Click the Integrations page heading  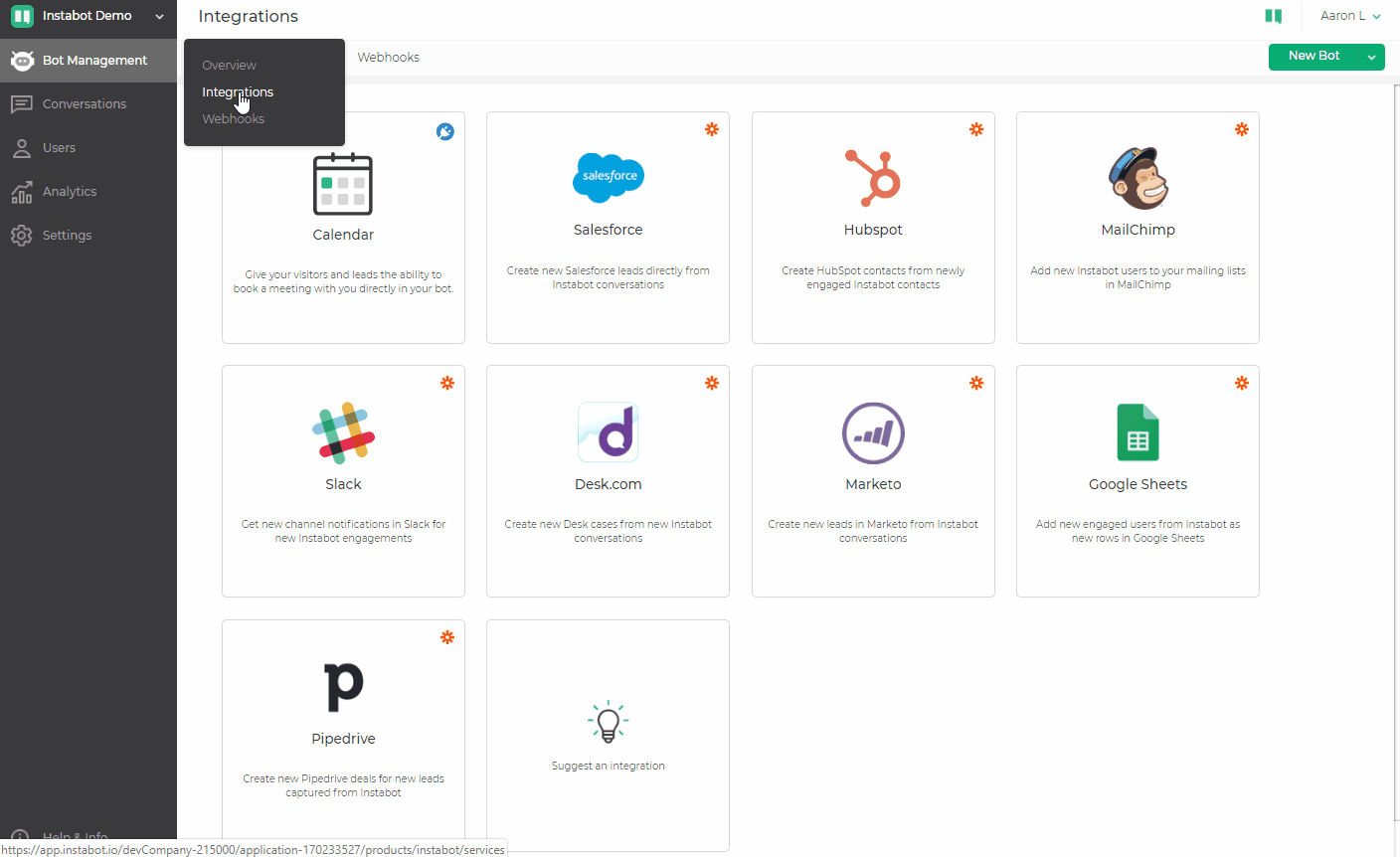249,17
